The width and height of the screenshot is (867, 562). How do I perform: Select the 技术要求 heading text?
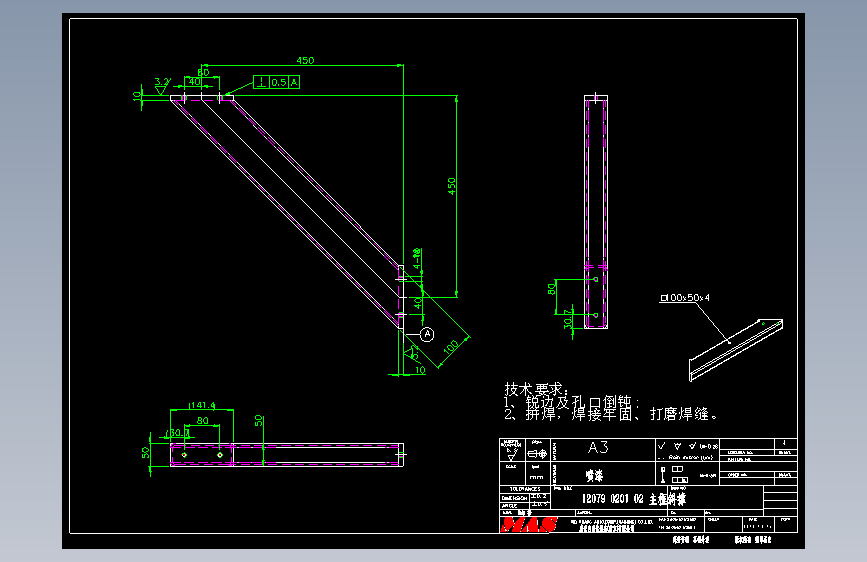535,389
